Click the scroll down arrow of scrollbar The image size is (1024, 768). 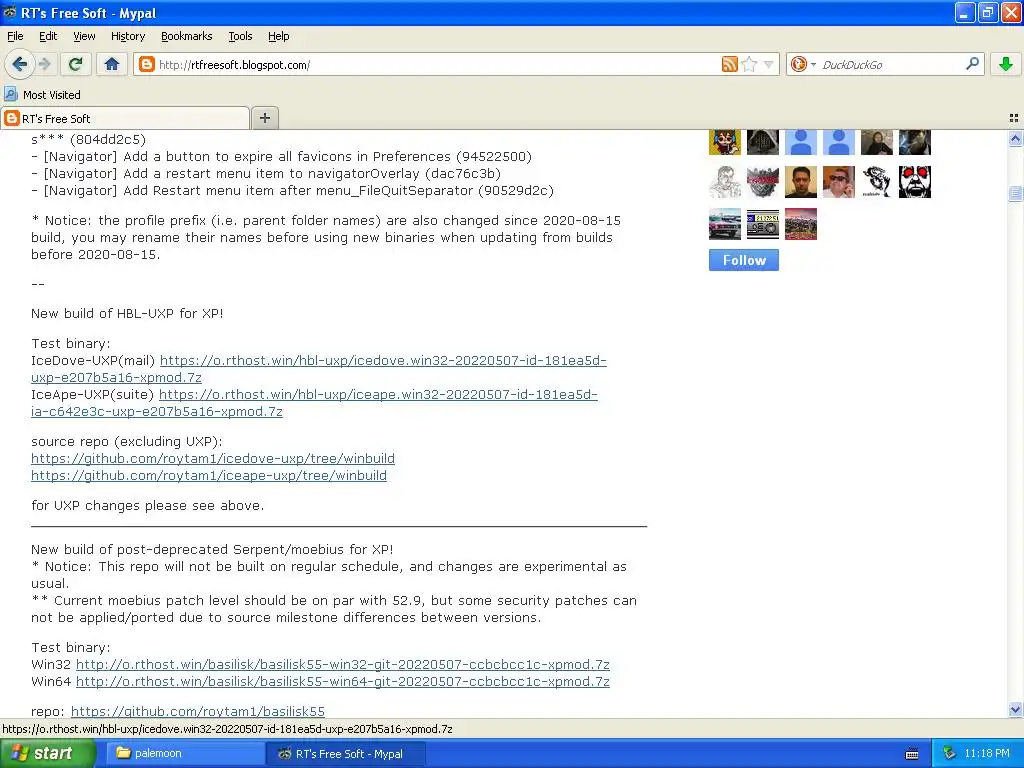[x=1015, y=709]
